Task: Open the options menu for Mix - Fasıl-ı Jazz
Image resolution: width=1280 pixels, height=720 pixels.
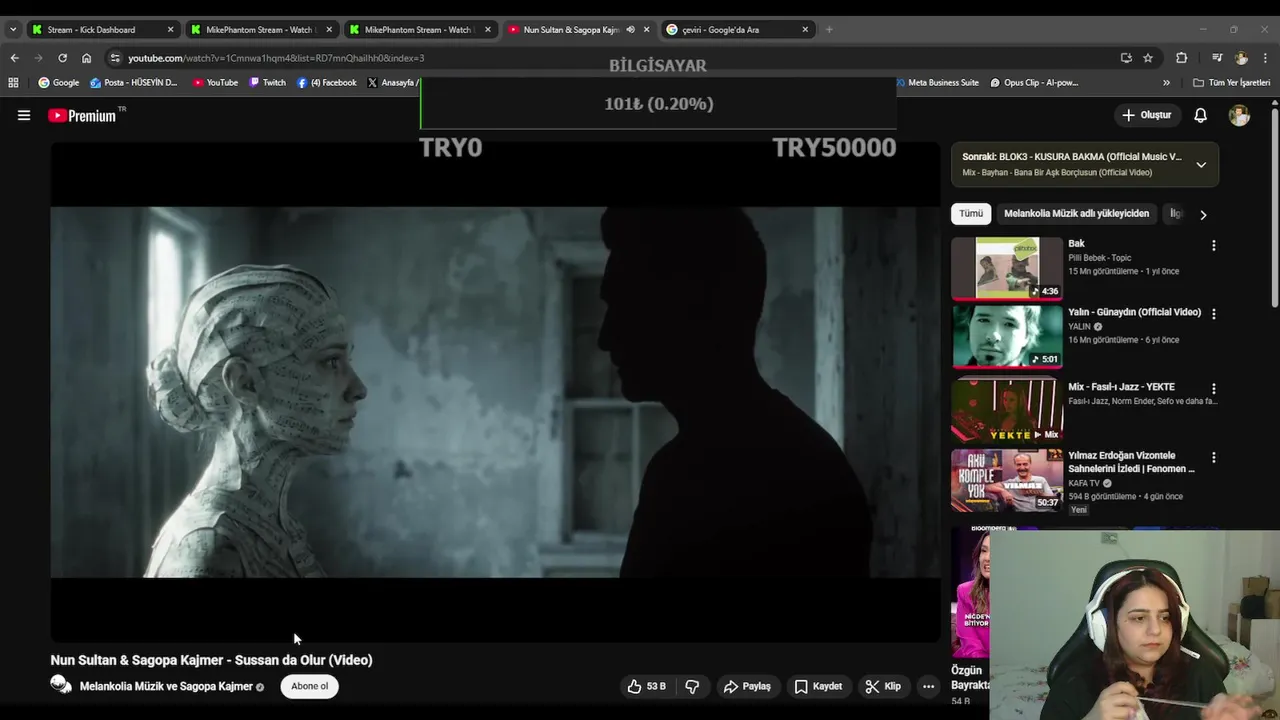Action: tap(1214, 388)
